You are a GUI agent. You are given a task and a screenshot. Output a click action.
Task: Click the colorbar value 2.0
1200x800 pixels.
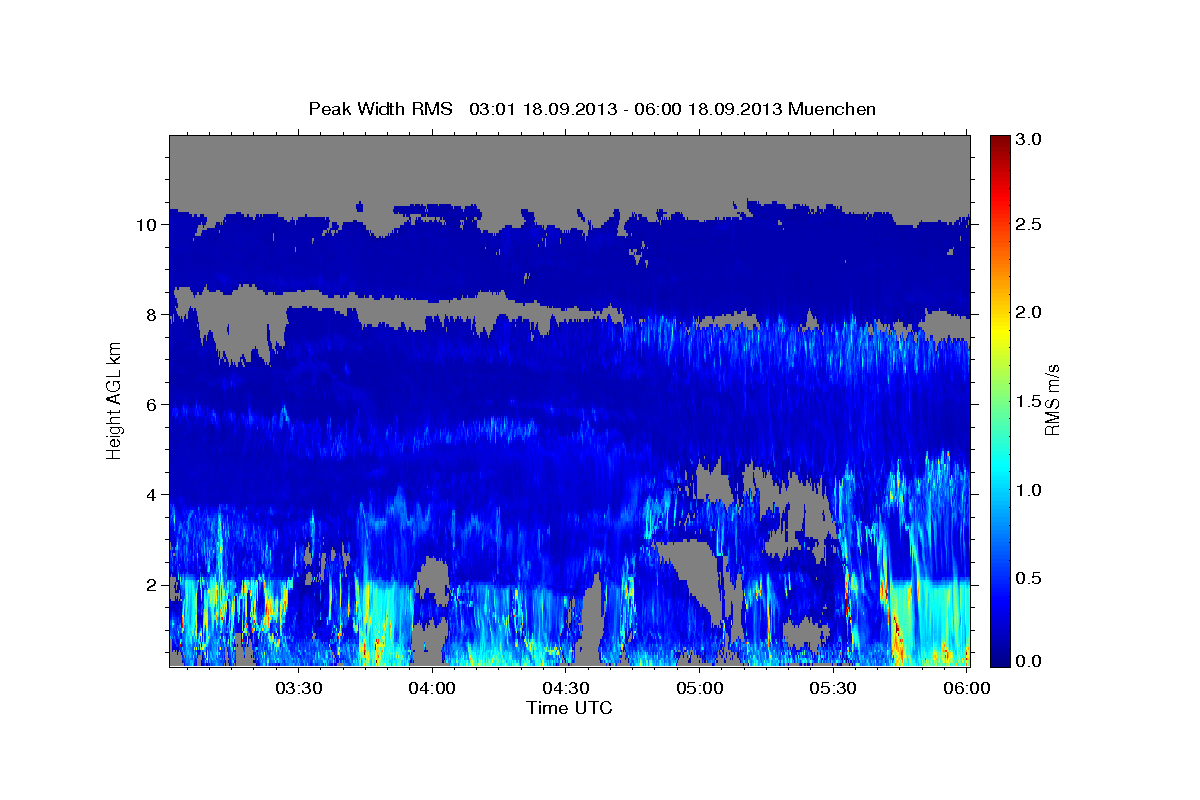tap(1029, 312)
